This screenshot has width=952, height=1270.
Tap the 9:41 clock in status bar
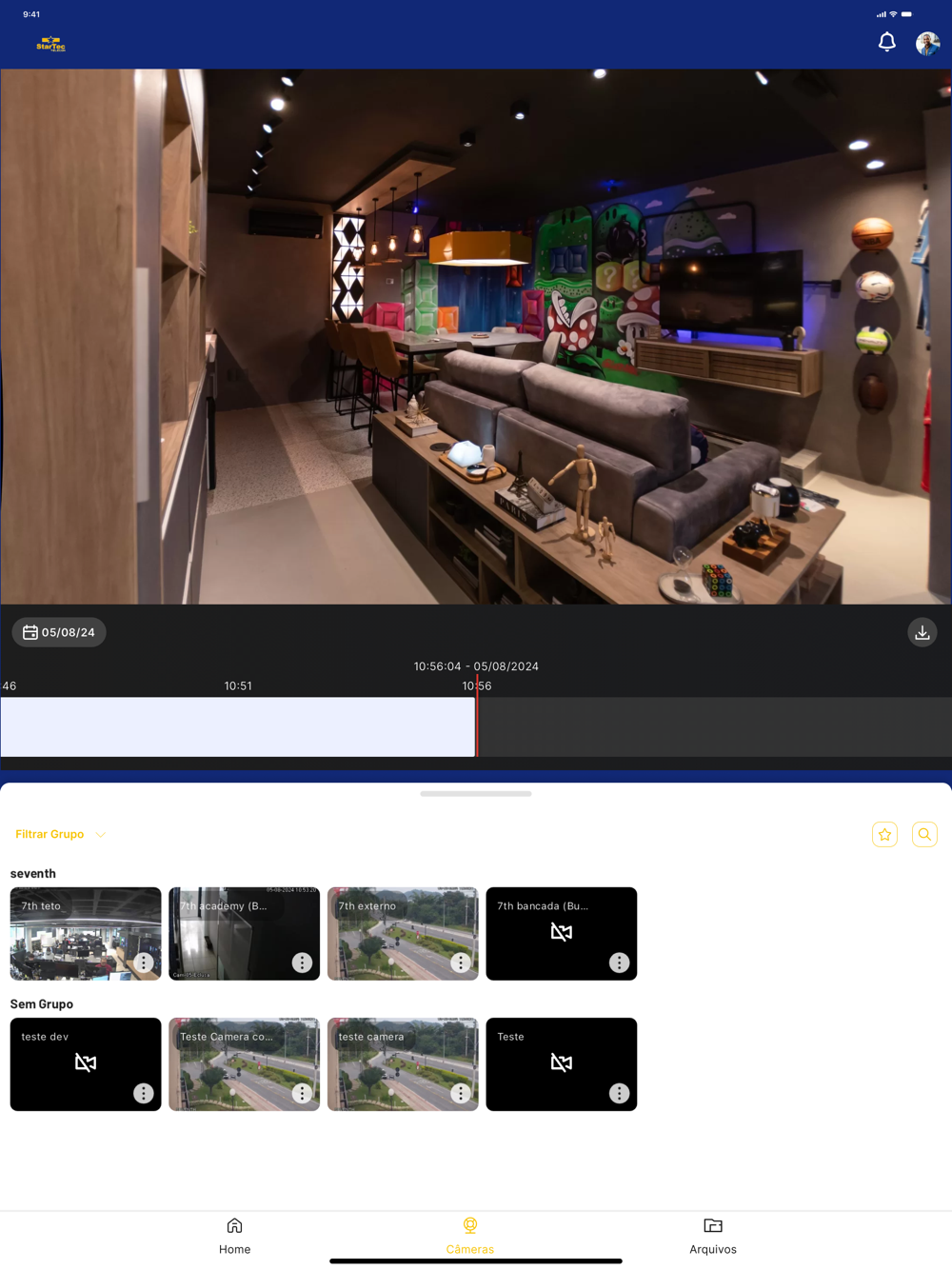[x=31, y=14]
